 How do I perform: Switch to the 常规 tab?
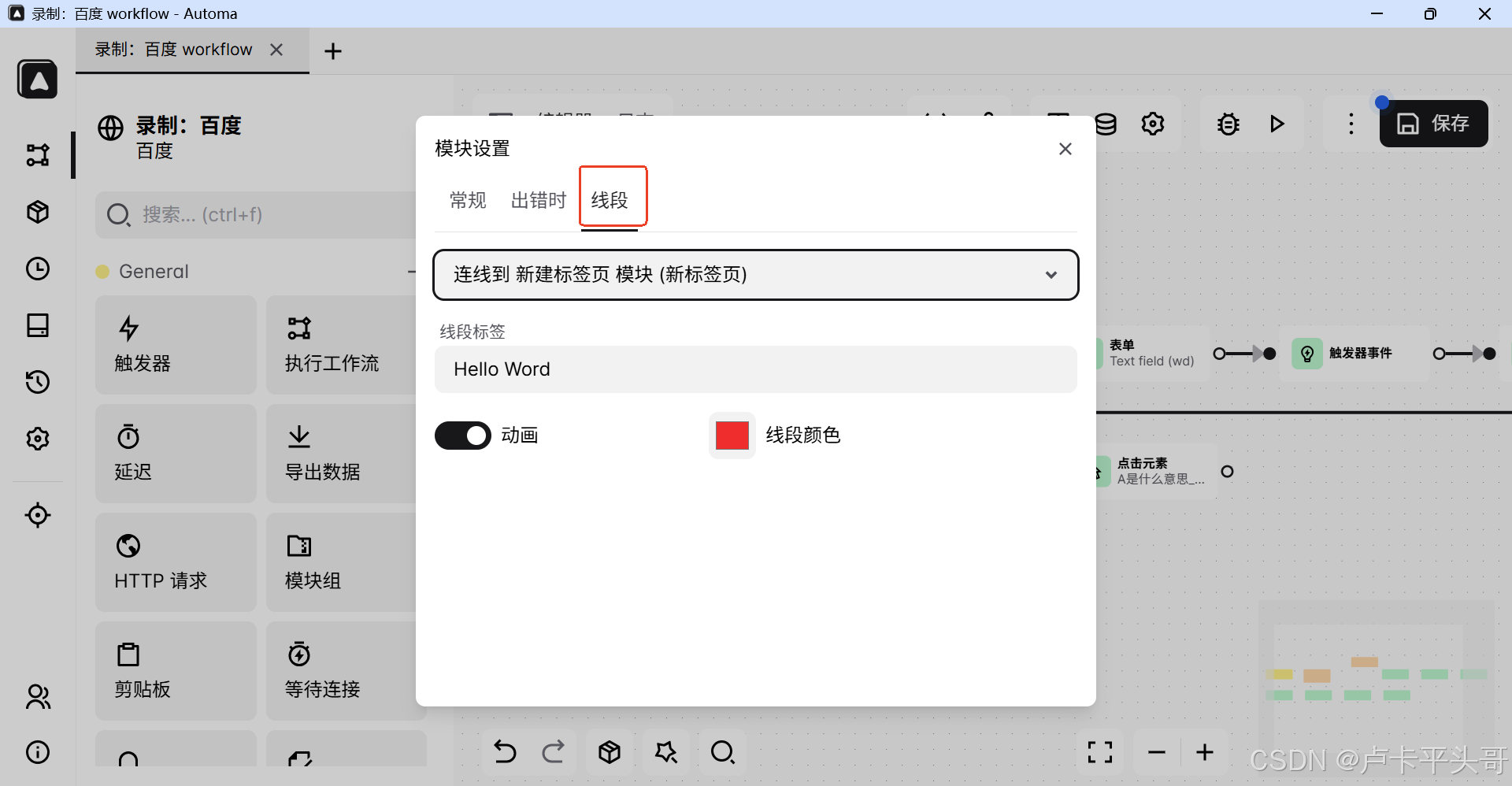[468, 199]
